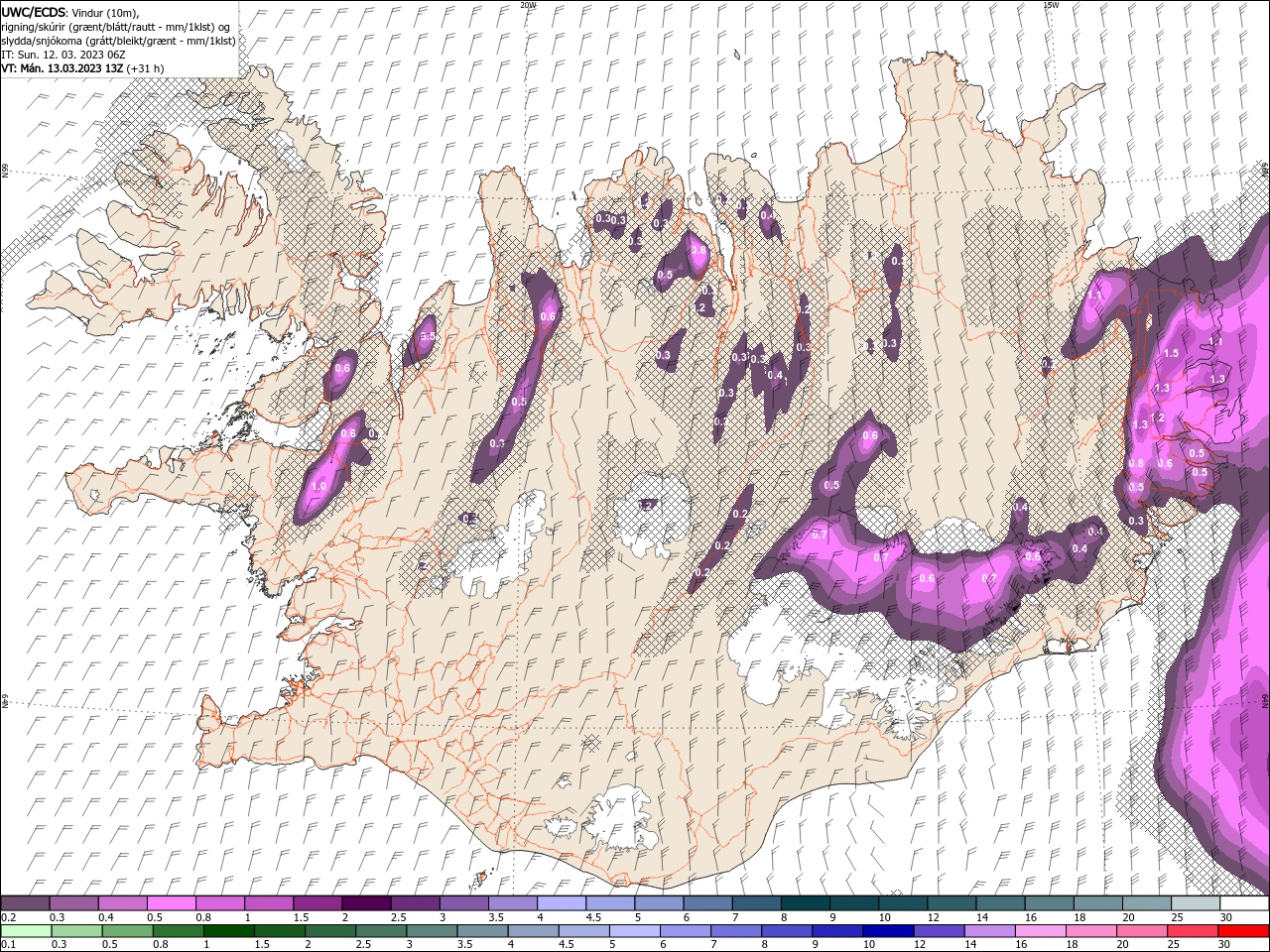The height and width of the screenshot is (952, 1270).
Task: Select the dark navy blue legend swatch
Action: coord(888,930)
